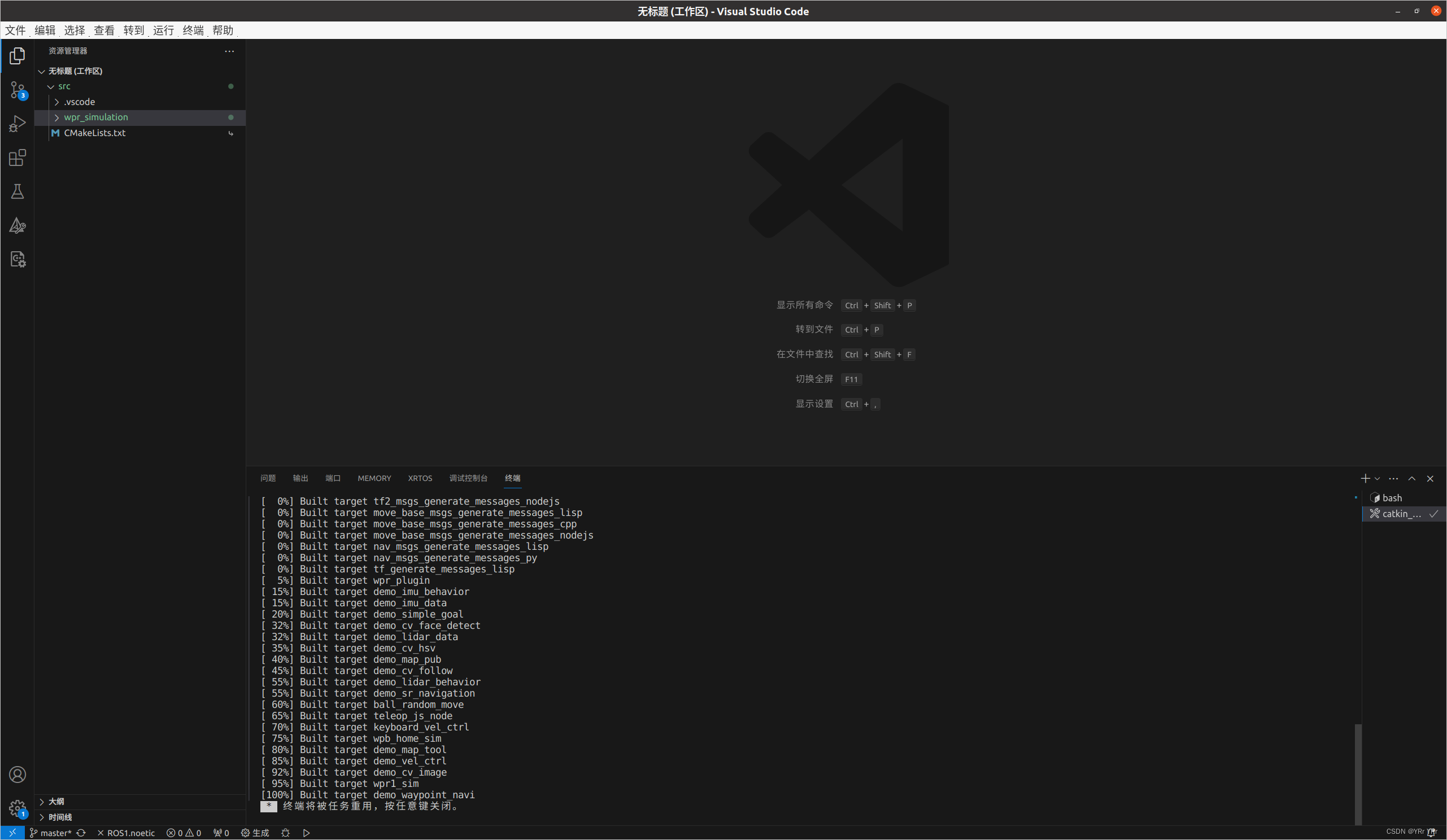Click the remote window indicator in status bar
This screenshot has height=840, width=1447.
(12, 833)
